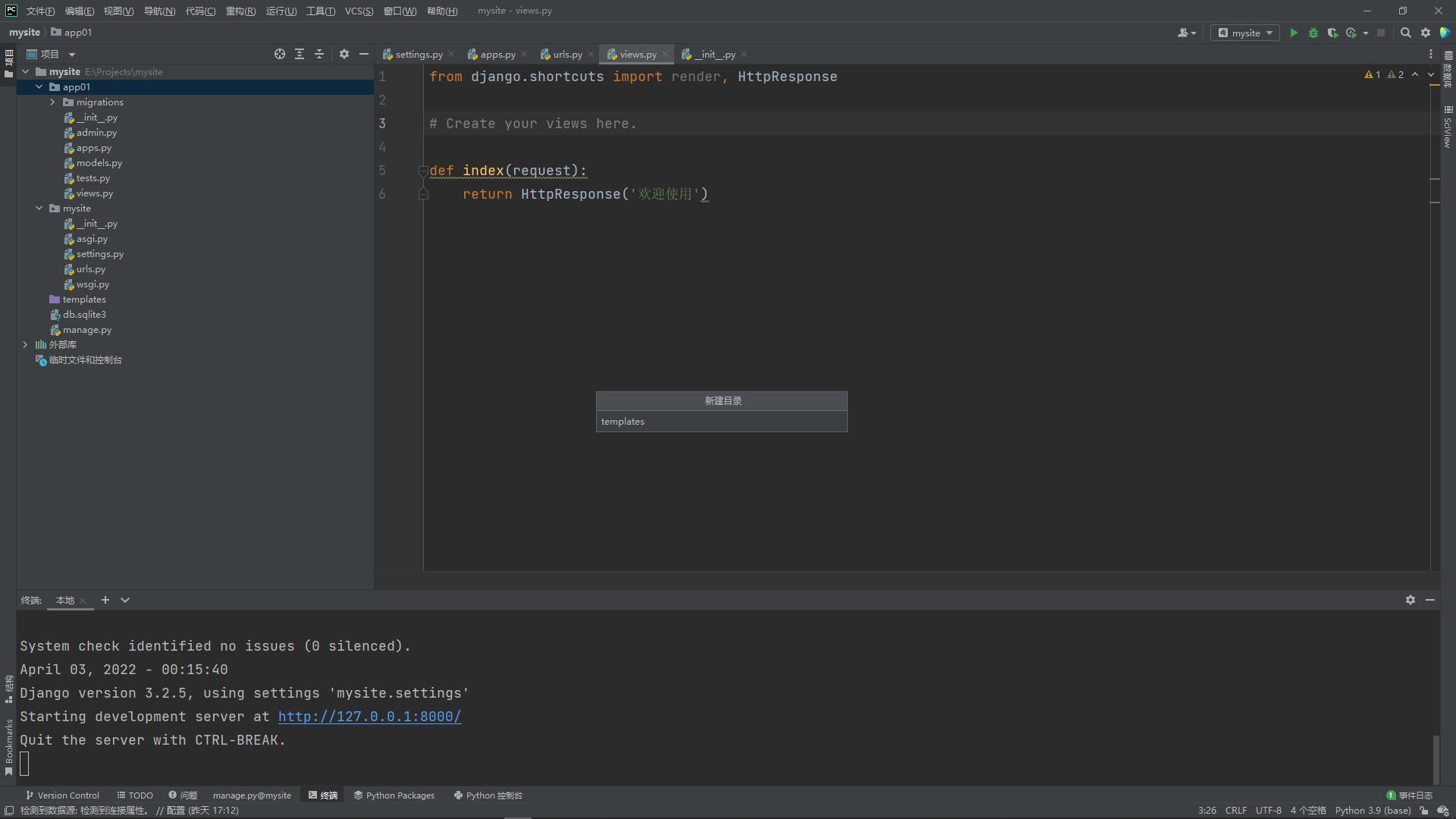The image size is (1456, 819).
Task: Collapse the mysite root folder
Action: click(25, 72)
